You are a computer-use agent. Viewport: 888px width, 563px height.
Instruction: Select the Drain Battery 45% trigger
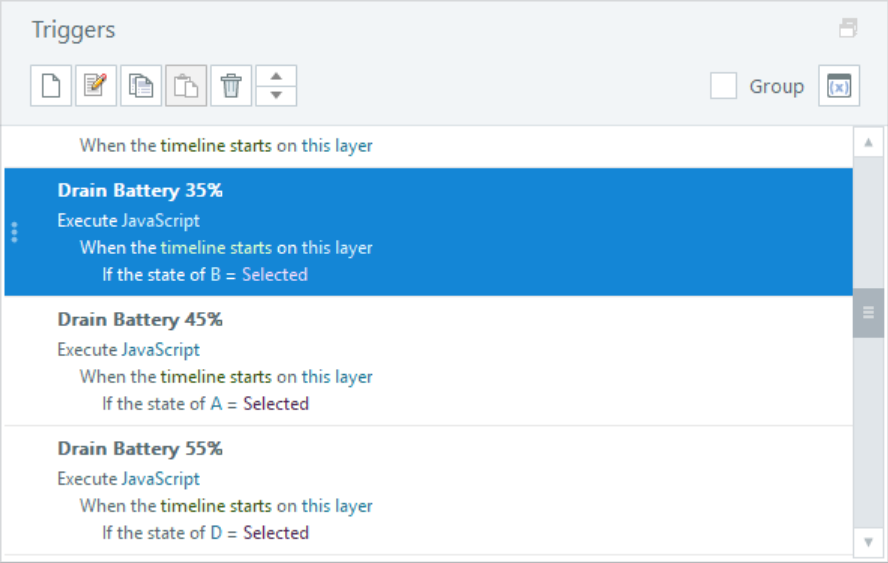pyautogui.click(x=140, y=320)
